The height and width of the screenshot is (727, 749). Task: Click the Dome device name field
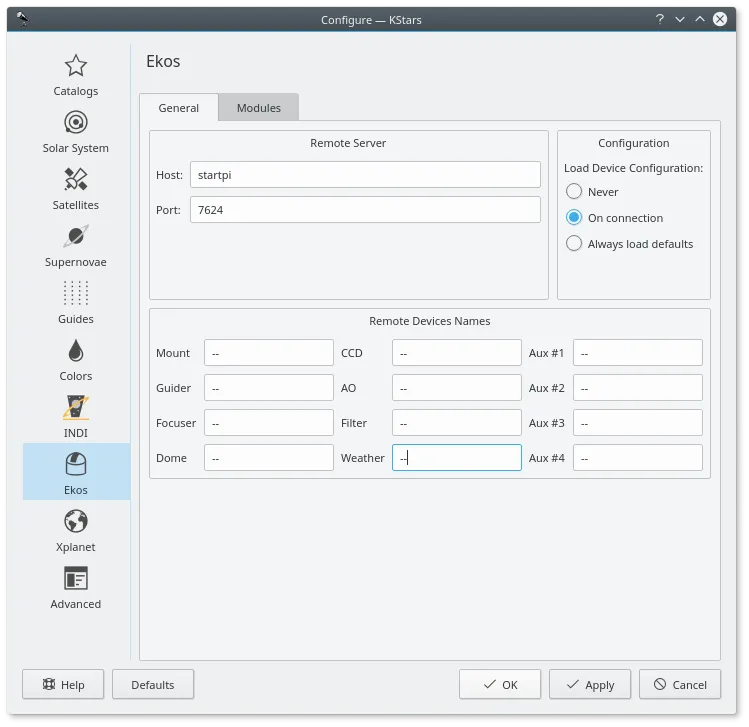coord(269,458)
